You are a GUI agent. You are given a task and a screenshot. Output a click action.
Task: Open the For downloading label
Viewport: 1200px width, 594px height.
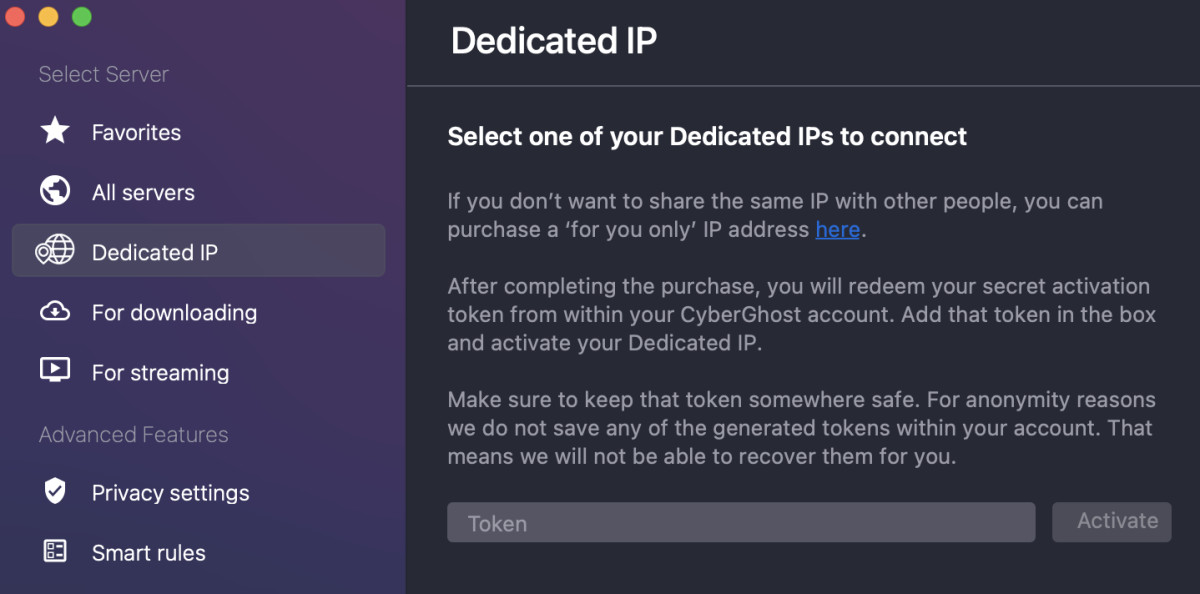coord(174,313)
